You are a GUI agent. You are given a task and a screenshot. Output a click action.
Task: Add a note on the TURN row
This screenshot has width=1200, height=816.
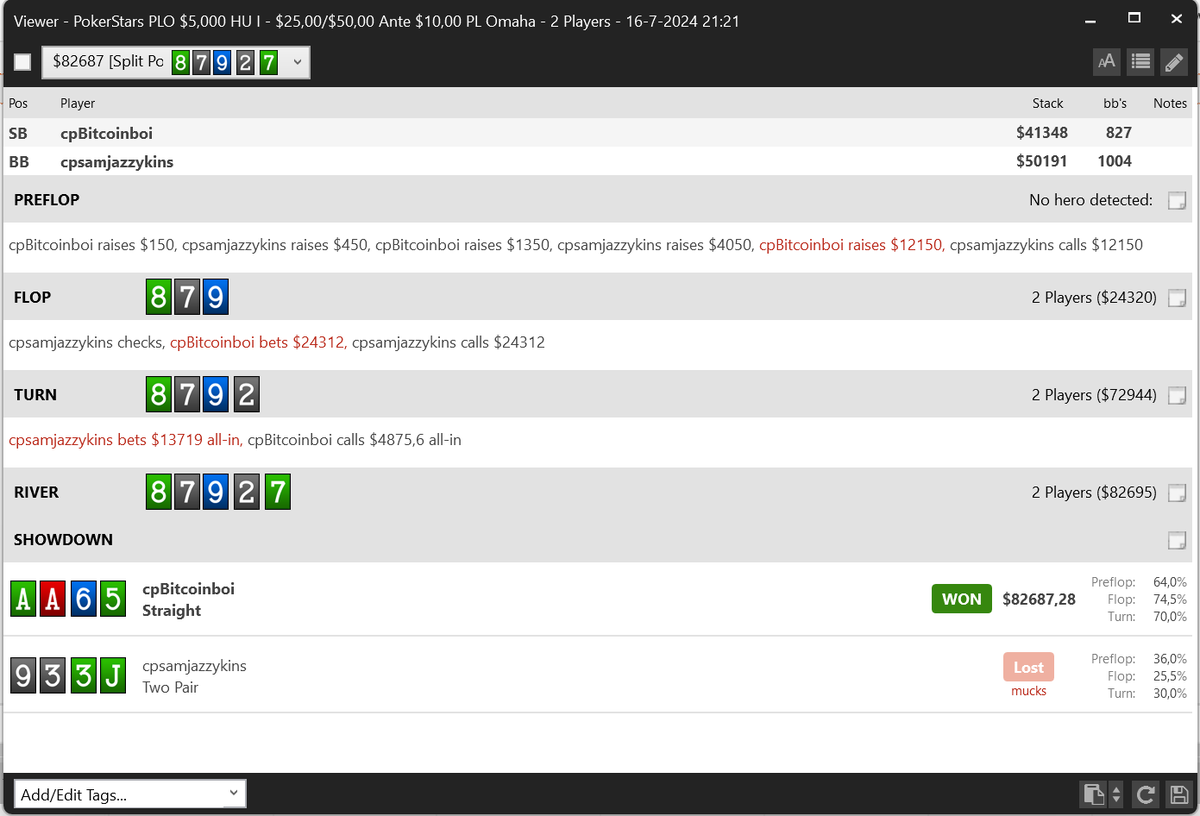click(1177, 395)
